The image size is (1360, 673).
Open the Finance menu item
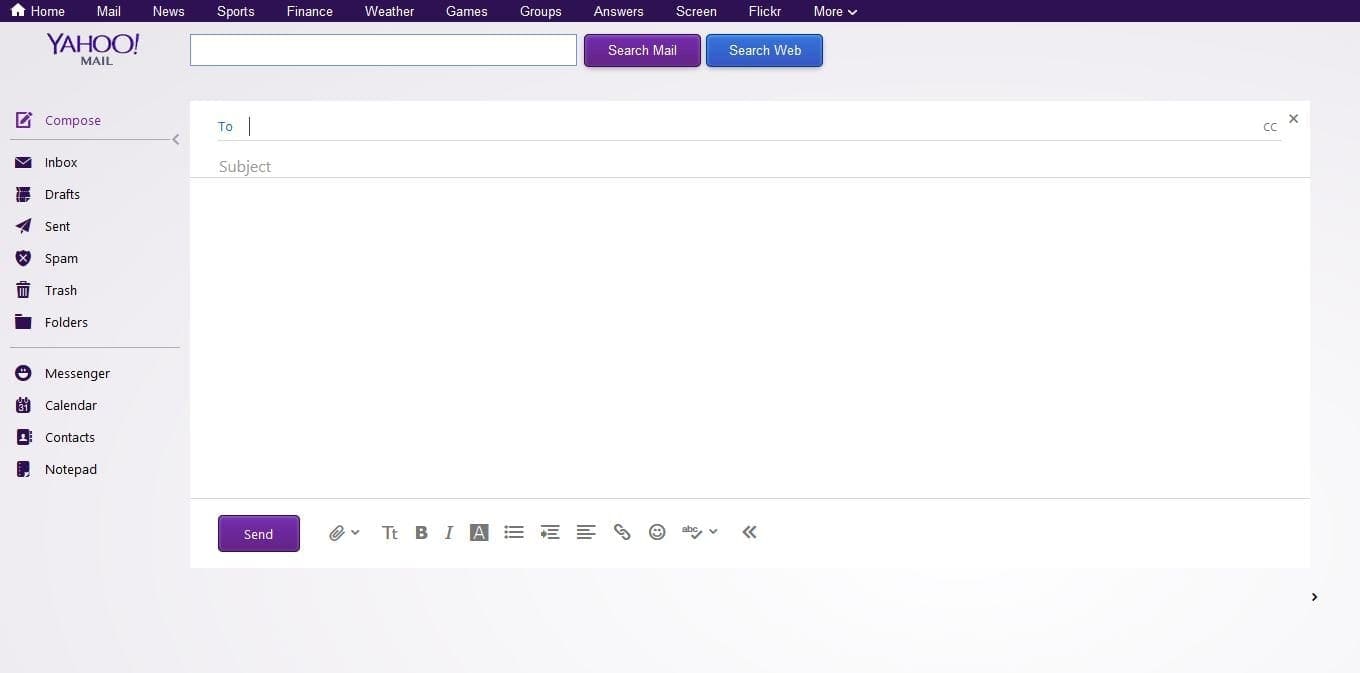pyautogui.click(x=310, y=12)
